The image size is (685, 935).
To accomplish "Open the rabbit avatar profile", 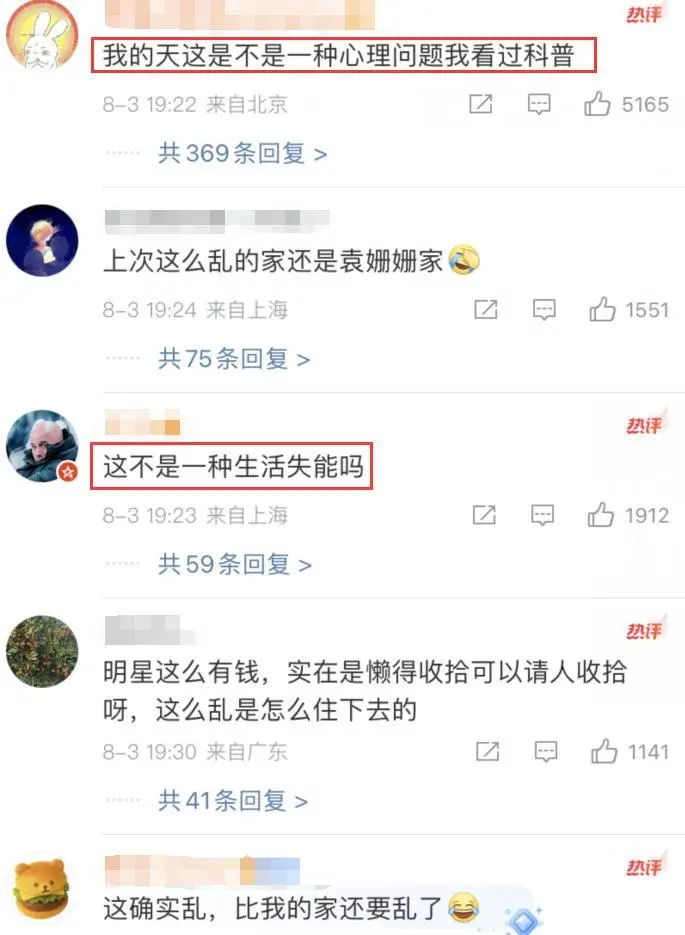I will point(42,36).
